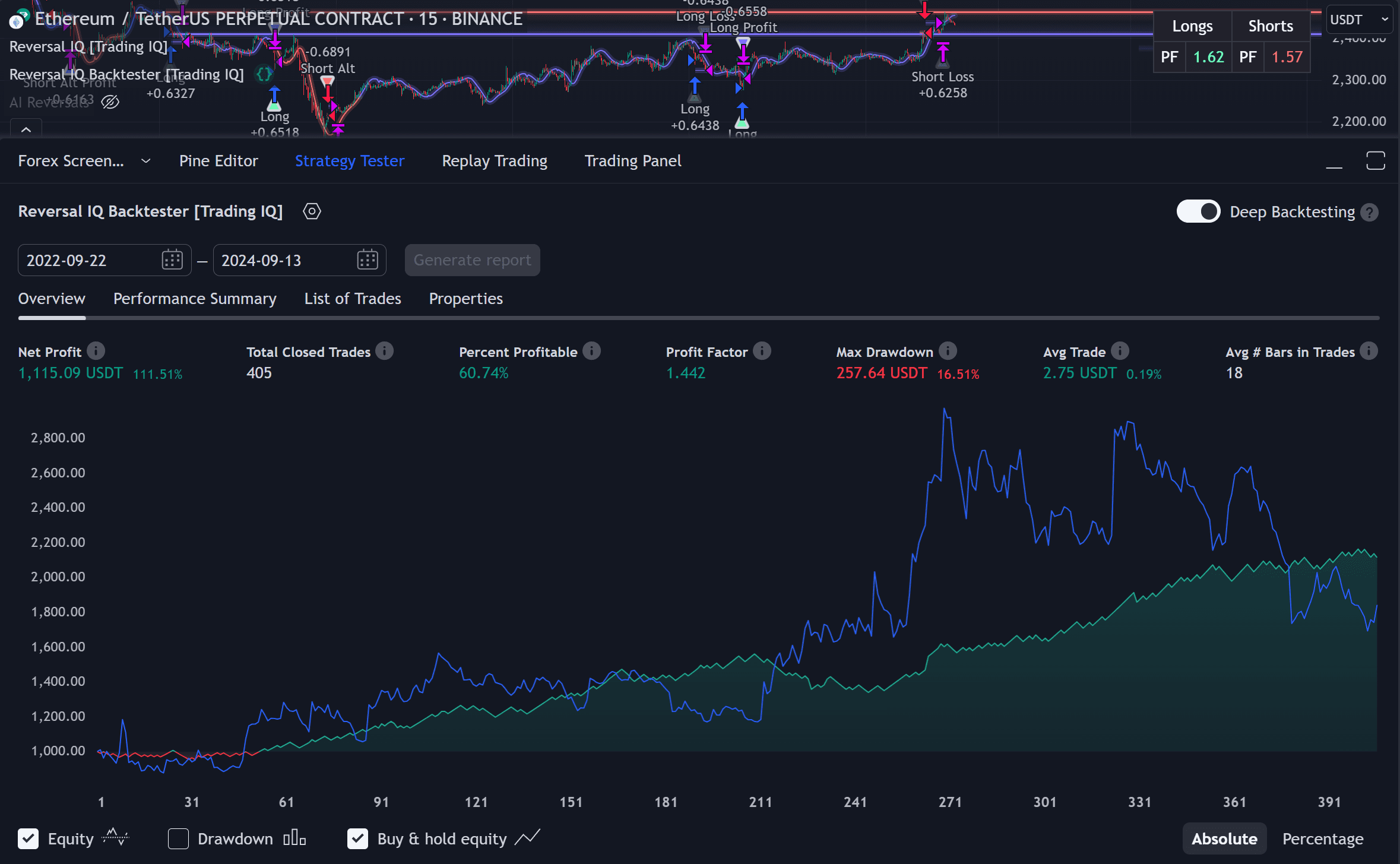Open start date calendar picker

(x=172, y=260)
